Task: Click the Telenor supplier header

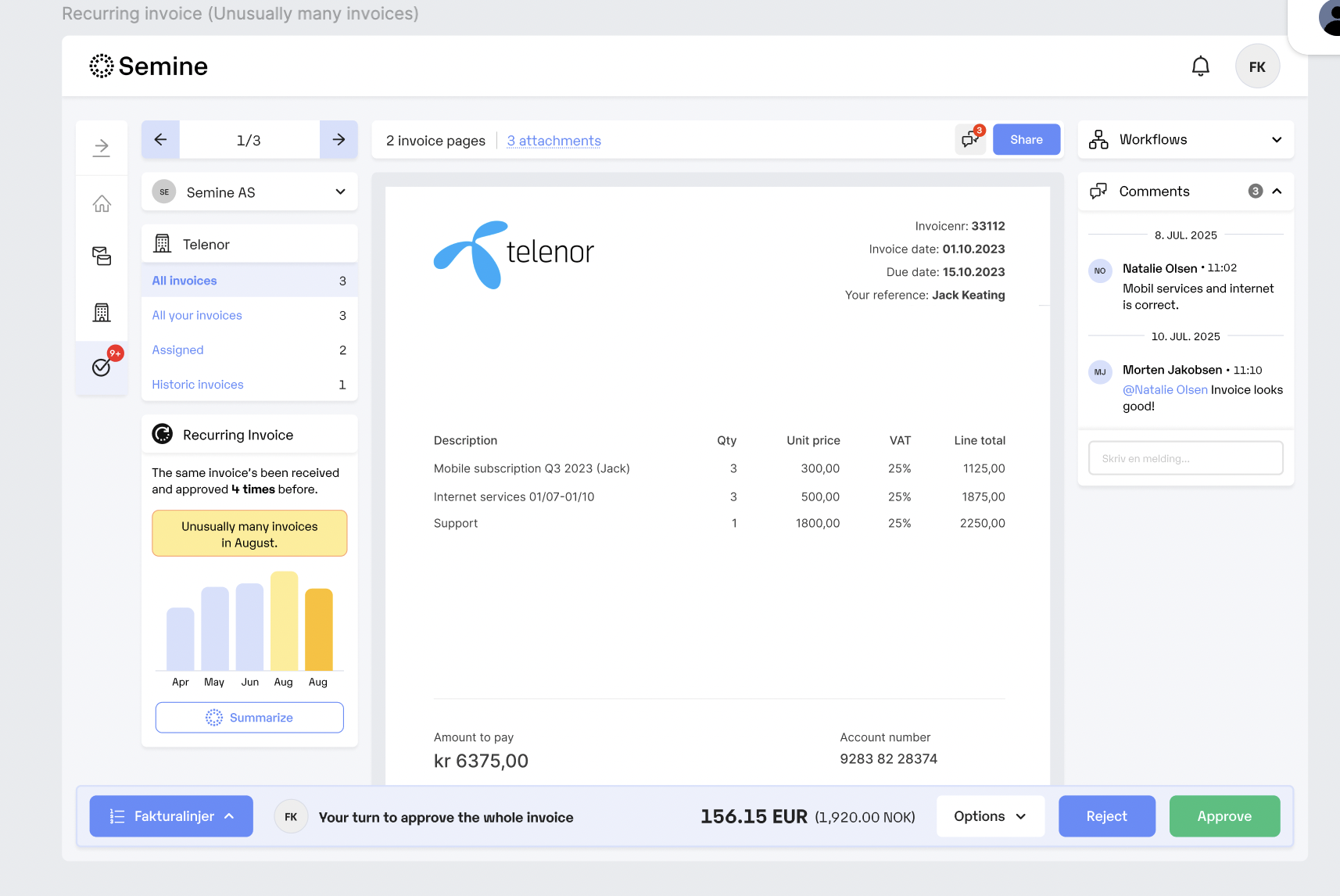Action: [249, 244]
